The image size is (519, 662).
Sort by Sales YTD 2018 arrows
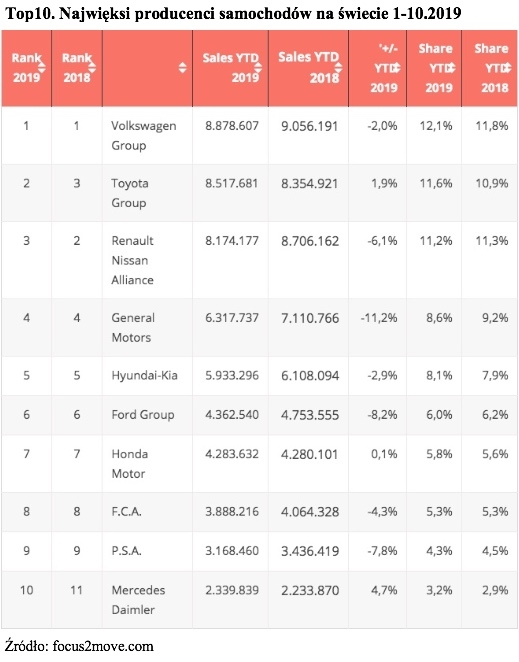[338, 68]
